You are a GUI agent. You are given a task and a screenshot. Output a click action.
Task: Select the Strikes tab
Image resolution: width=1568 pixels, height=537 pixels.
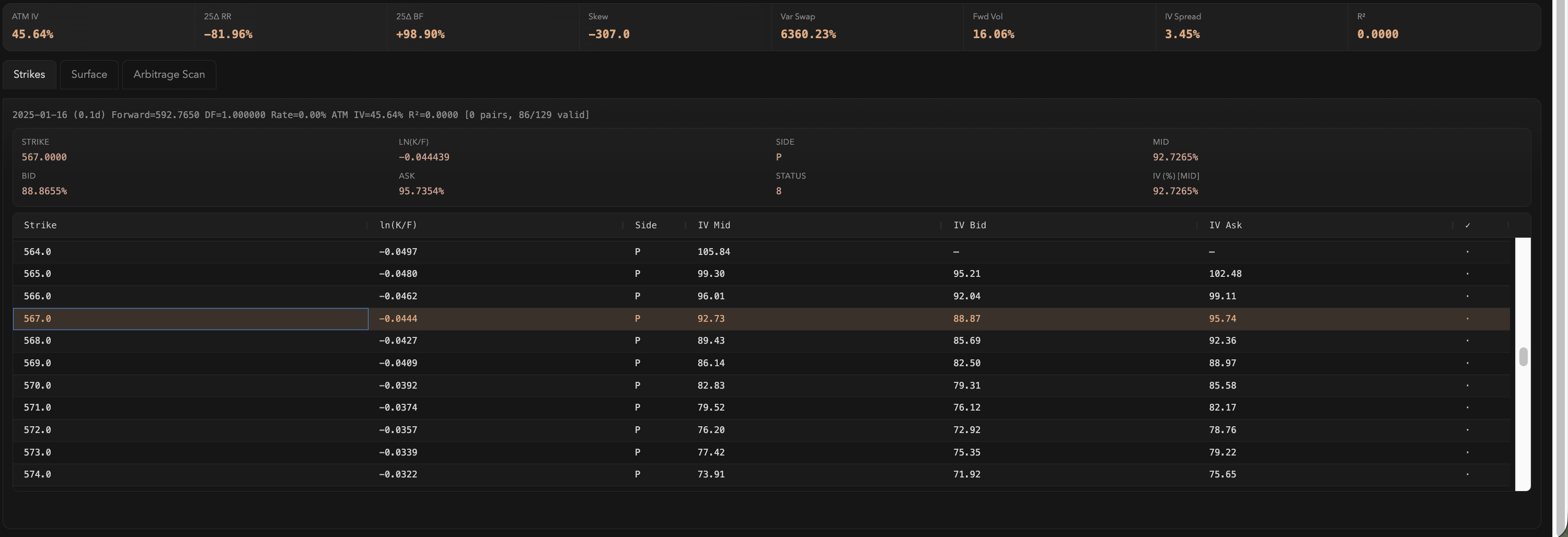tap(29, 74)
